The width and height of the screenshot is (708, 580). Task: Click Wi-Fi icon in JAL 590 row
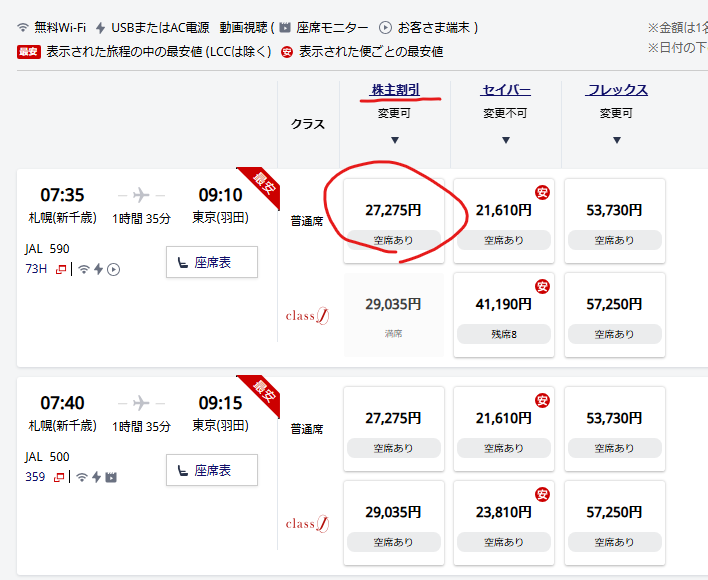84,269
